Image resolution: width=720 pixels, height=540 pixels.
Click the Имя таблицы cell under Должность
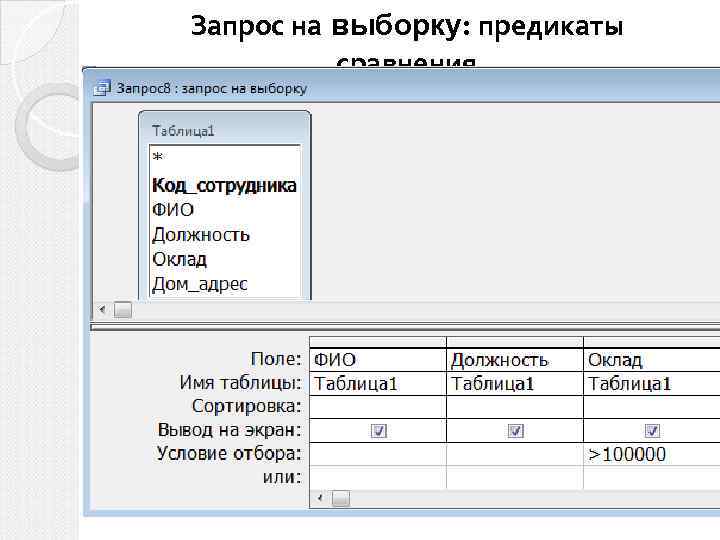click(x=515, y=383)
